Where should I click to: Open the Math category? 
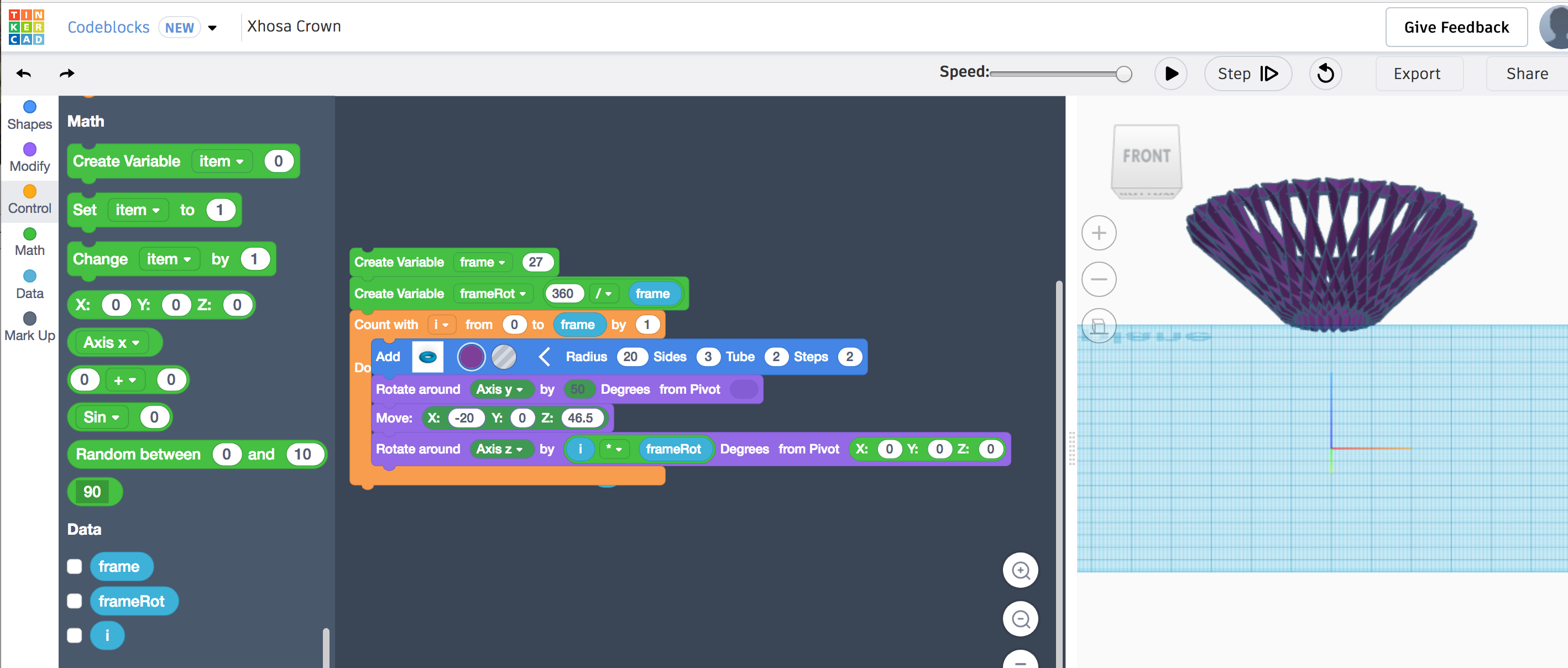(29, 242)
